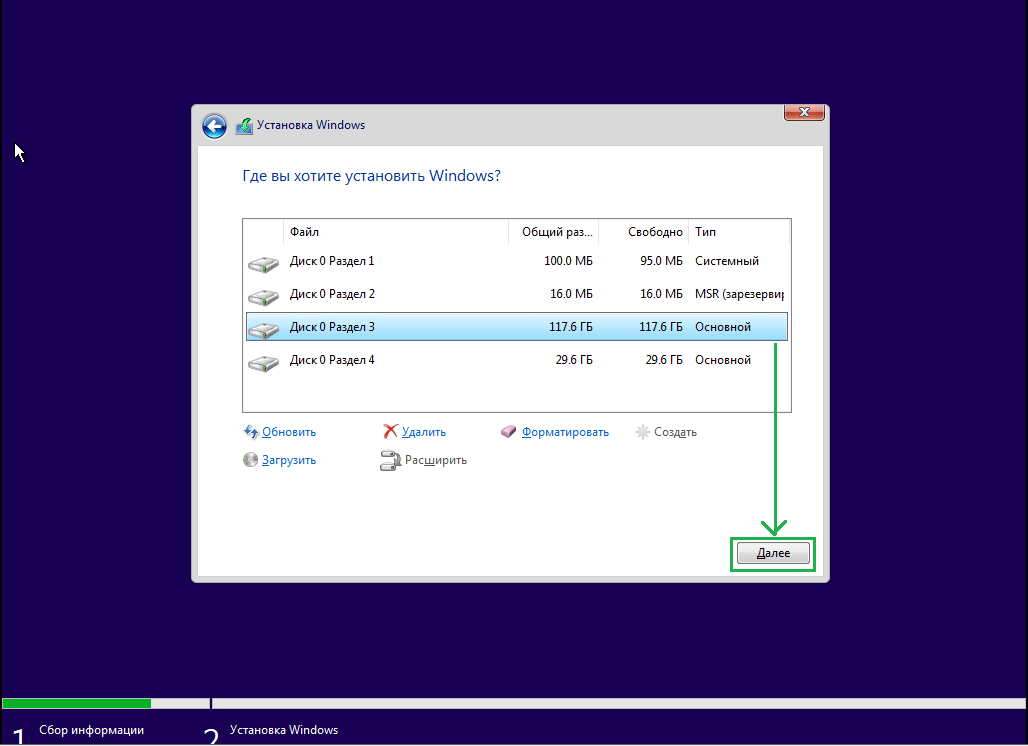Click the 95.0 МБ free space cell
Screen dimensions: 1028x746
[661, 261]
